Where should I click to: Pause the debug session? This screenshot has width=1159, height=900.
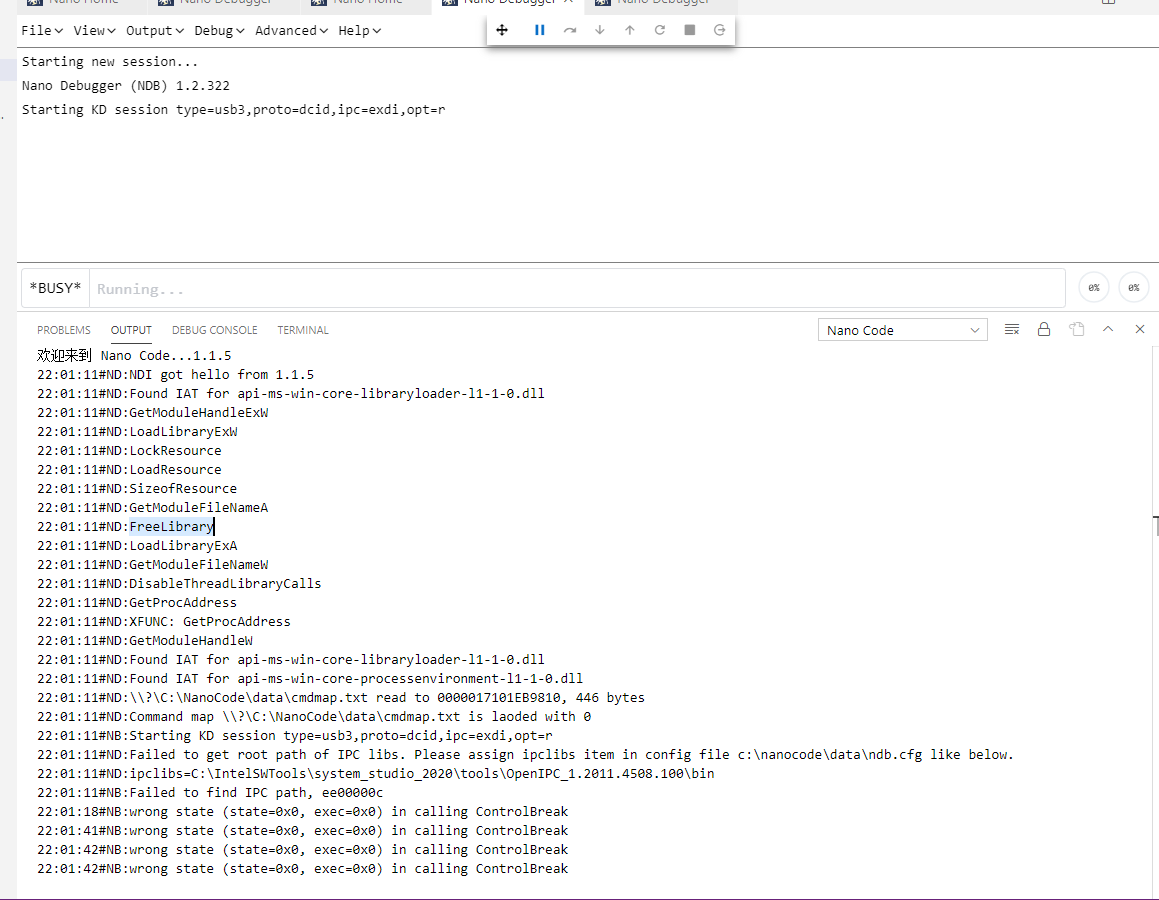pos(540,30)
